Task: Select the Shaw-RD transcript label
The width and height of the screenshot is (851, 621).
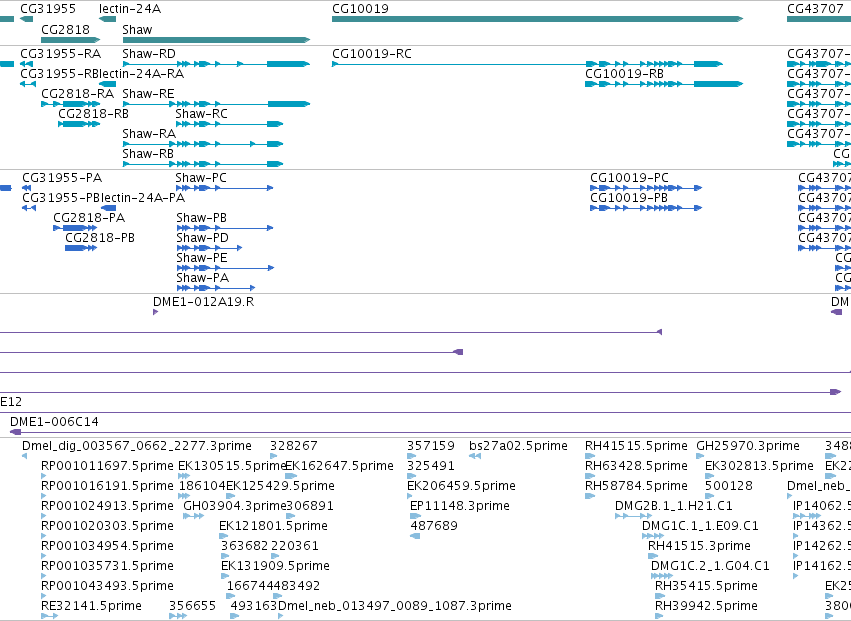Action: [149, 54]
